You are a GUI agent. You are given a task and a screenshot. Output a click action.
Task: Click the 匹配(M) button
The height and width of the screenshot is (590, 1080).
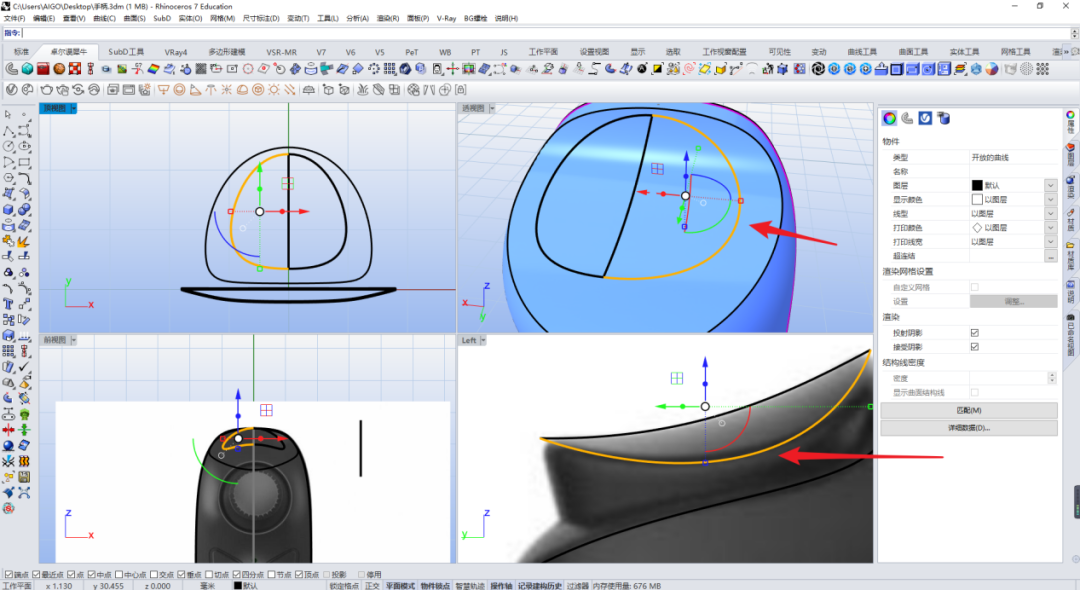point(968,410)
